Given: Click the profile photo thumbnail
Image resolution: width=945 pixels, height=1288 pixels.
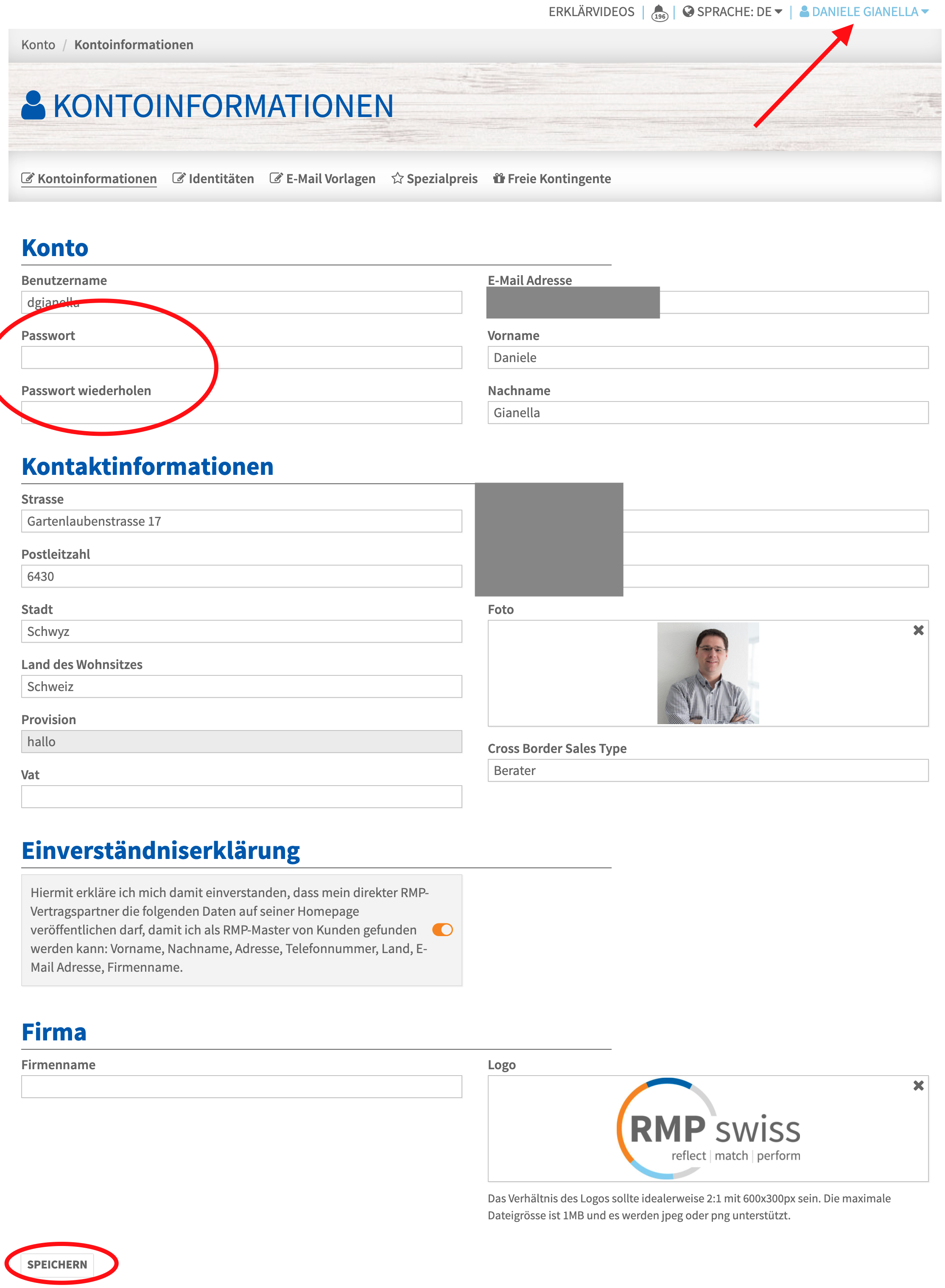Looking at the screenshot, I should 707,673.
